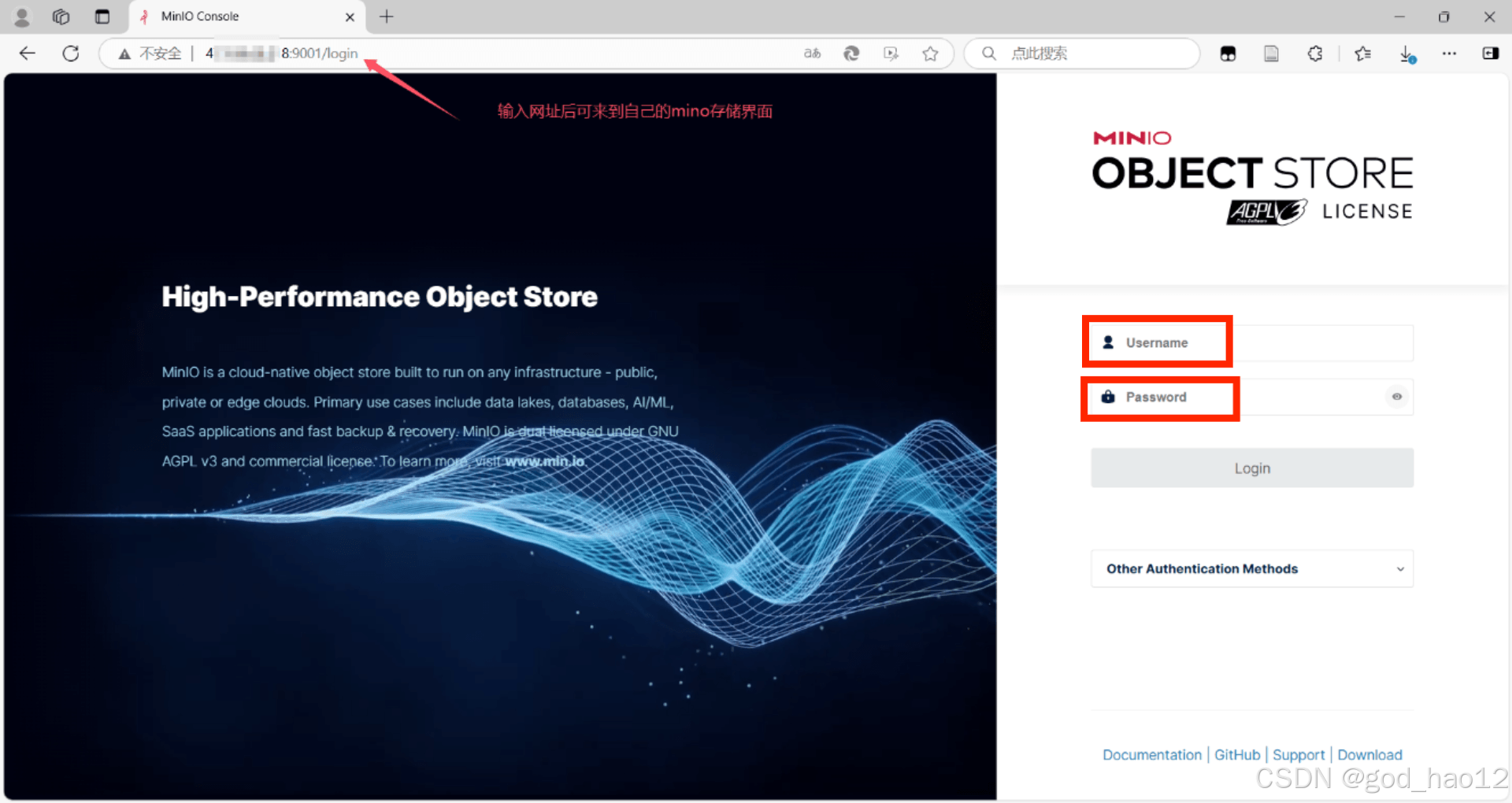Click the magnifier search icon

[x=989, y=54]
